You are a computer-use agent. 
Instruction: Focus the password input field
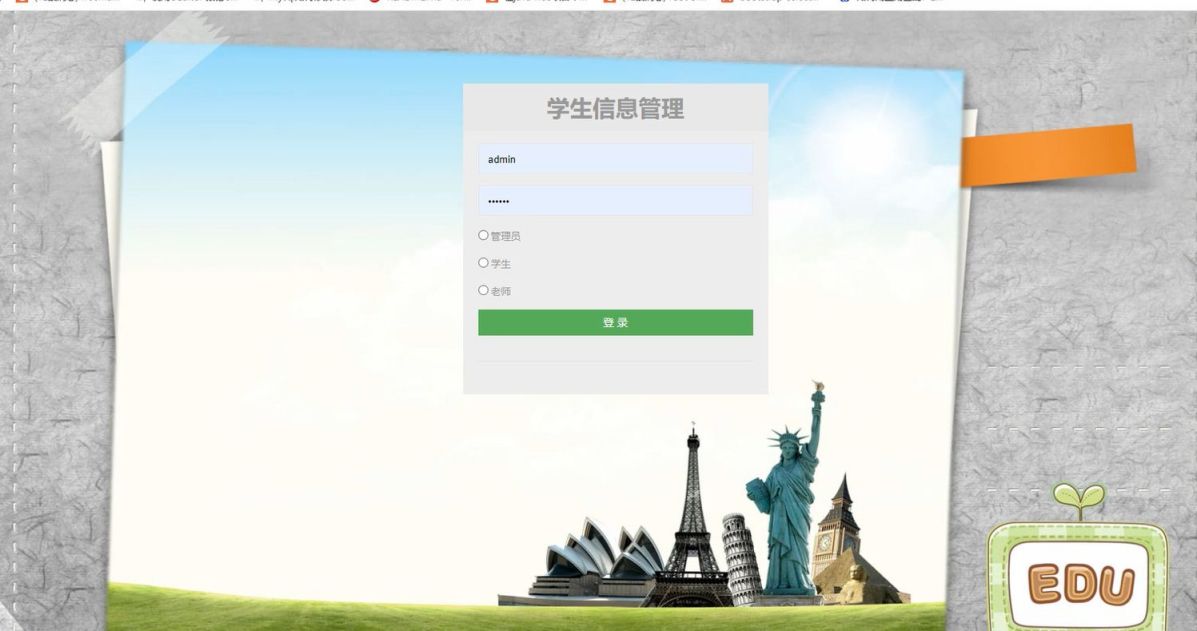tap(615, 201)
